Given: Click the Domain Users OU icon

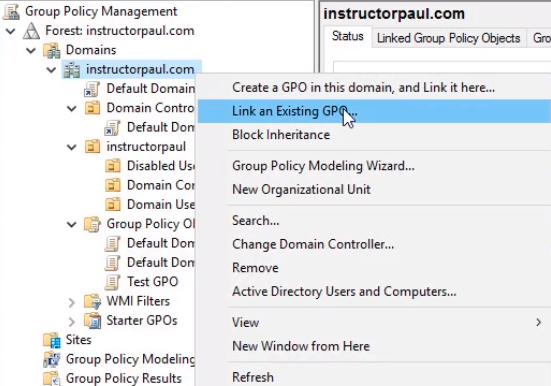Looking at the screenshot, I should (x=113, y=205).
